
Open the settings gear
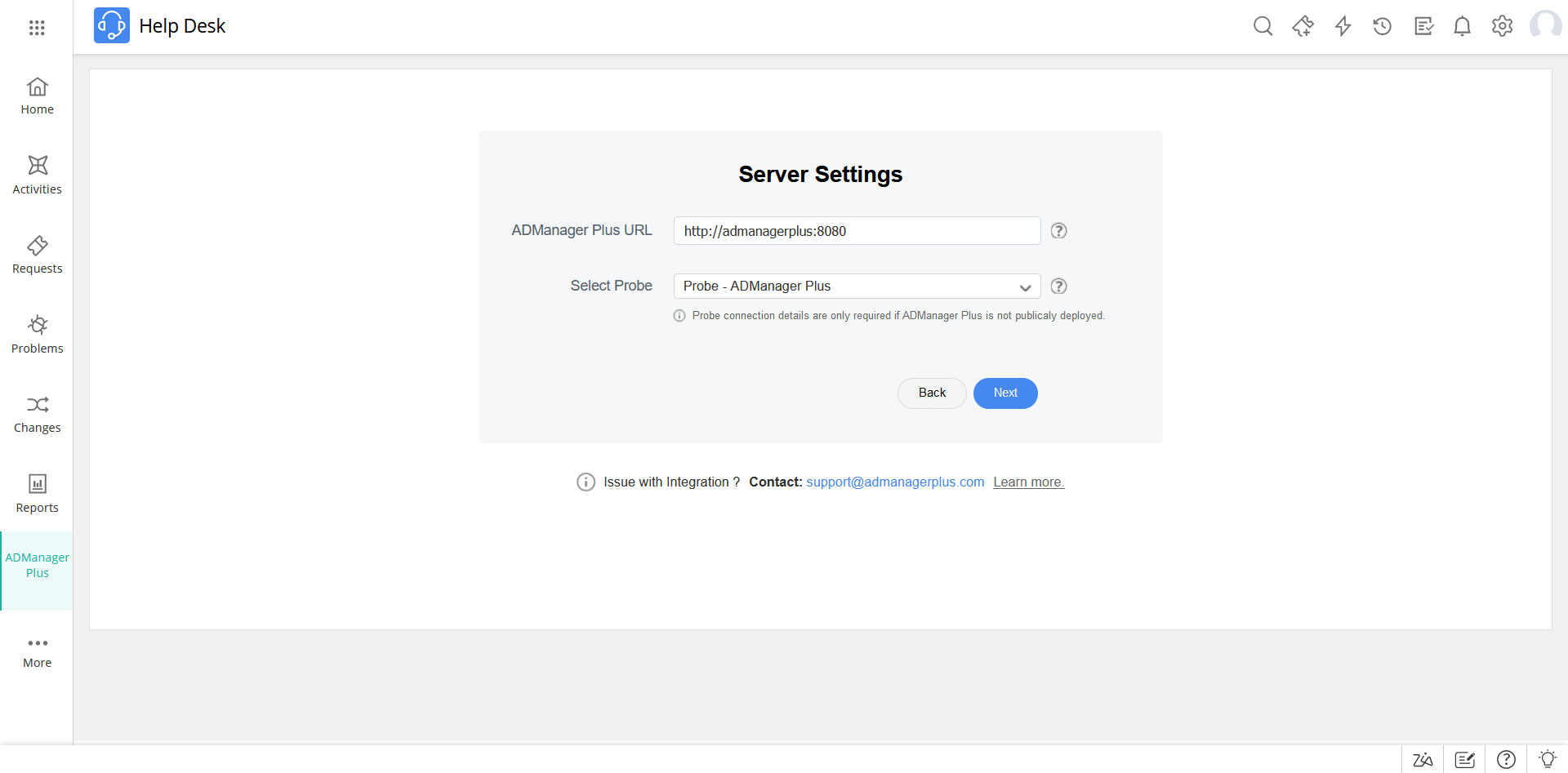click(x=1502, y=26)
